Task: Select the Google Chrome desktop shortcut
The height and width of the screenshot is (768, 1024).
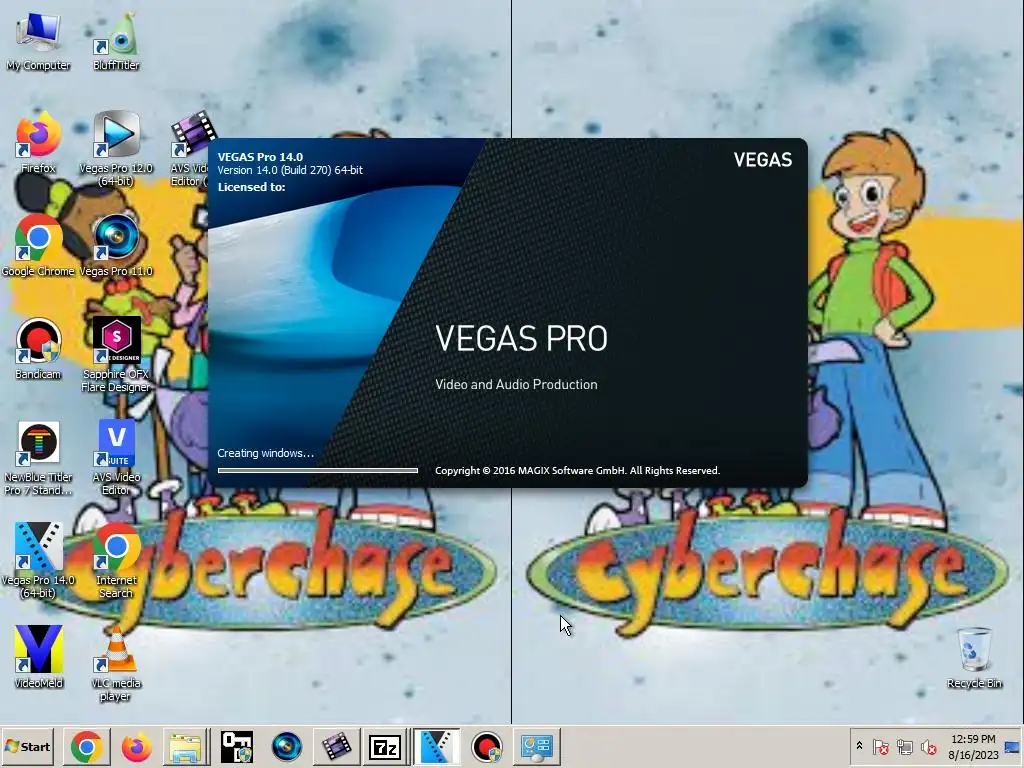Action: tap(38, 246)
